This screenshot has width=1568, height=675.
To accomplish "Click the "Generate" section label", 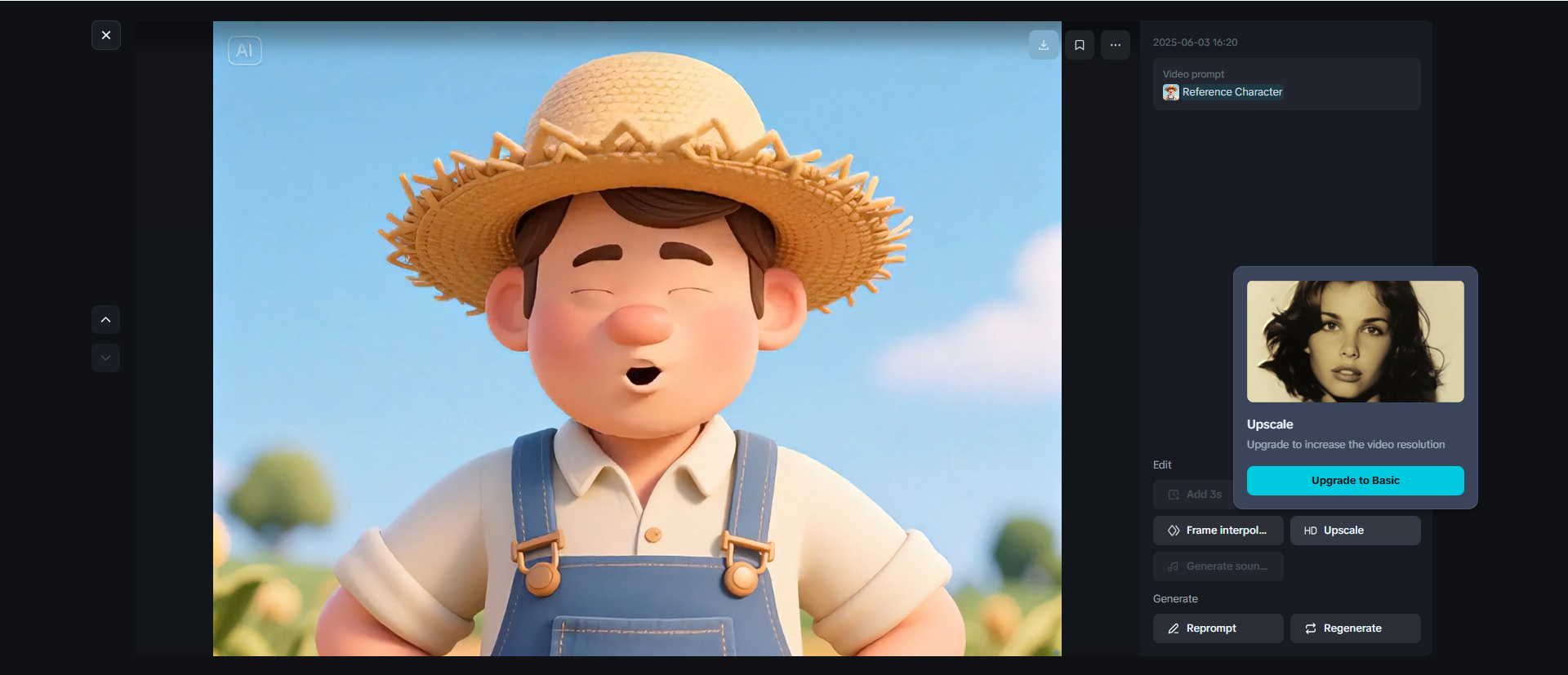I will point(1175,599).
